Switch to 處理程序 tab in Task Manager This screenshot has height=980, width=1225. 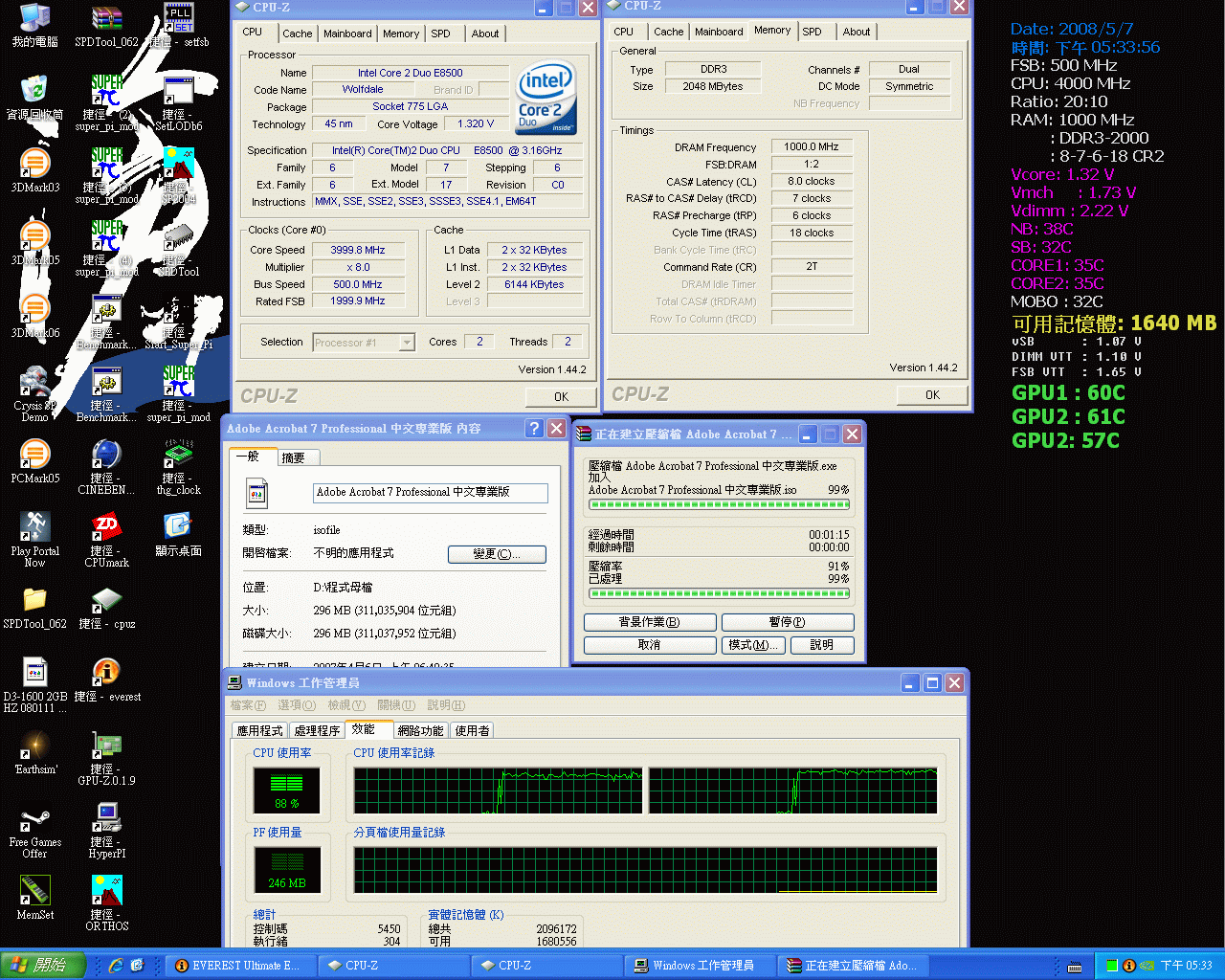point(317,730)
